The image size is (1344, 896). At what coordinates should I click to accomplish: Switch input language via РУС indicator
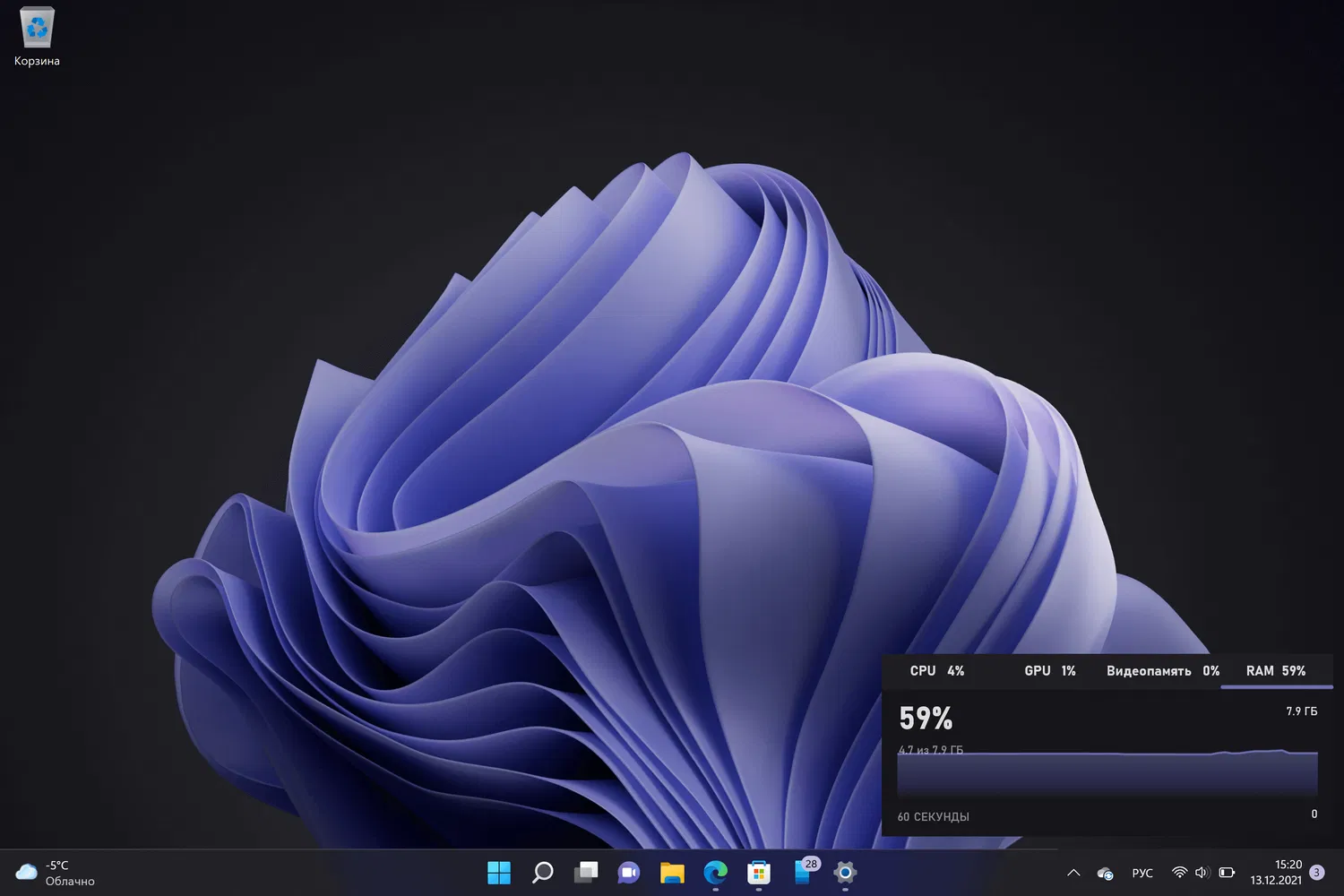pyautogui.click(x=1142, y=873)
